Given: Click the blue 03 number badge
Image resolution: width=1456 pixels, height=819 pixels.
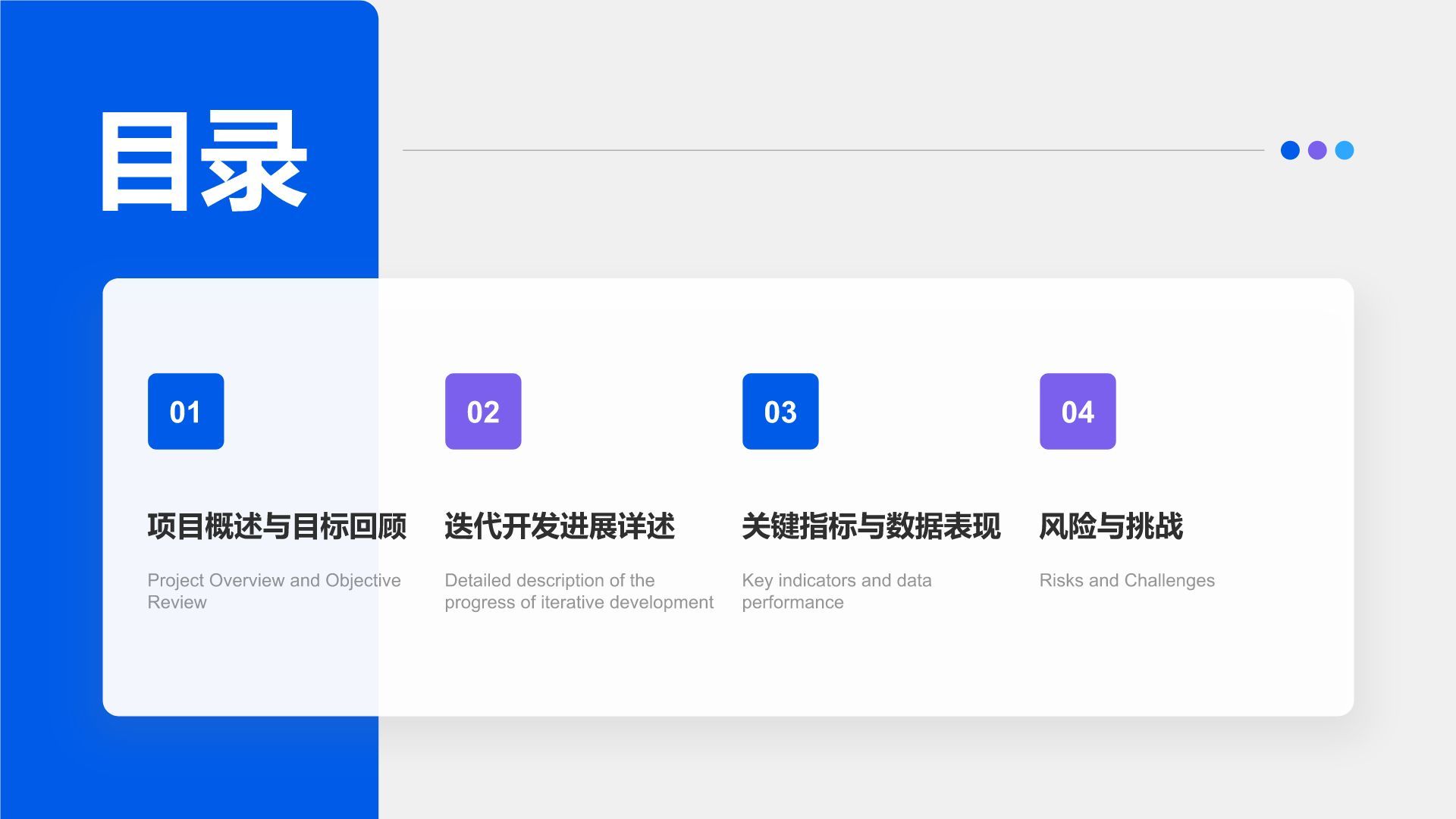Looking at the screenshot, I should coord(780,411).
